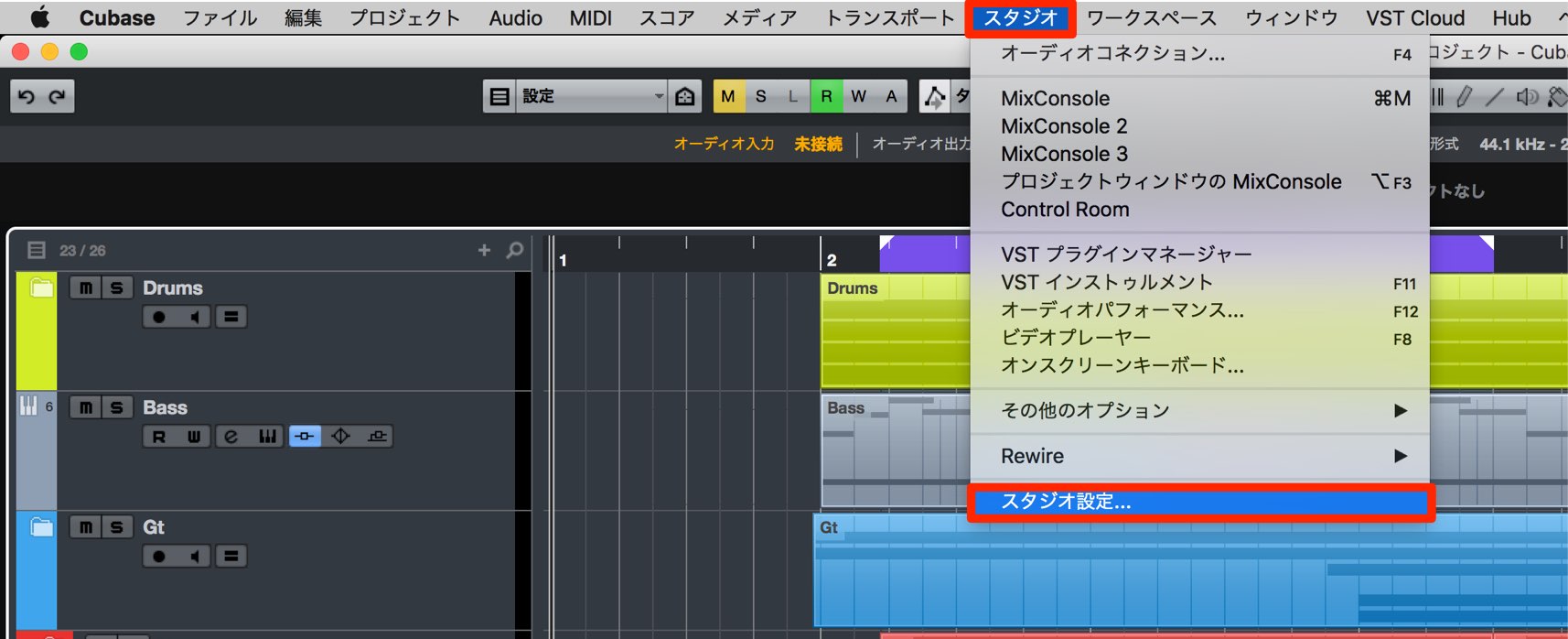Screen dimensions: 1568x639
Task: Toggle the highlighted Bass inserts bypass button
Action: pyautogui.click(x=305, y=437)
